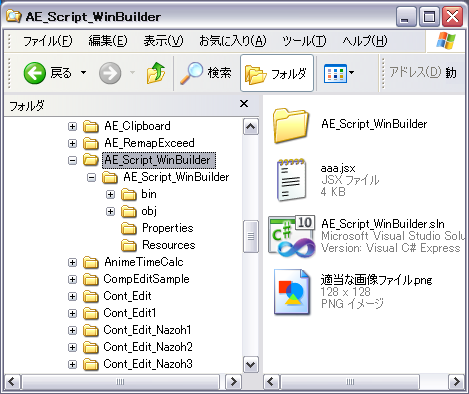Select AE_Clipboard folder in tree

[x=137, y=126]
